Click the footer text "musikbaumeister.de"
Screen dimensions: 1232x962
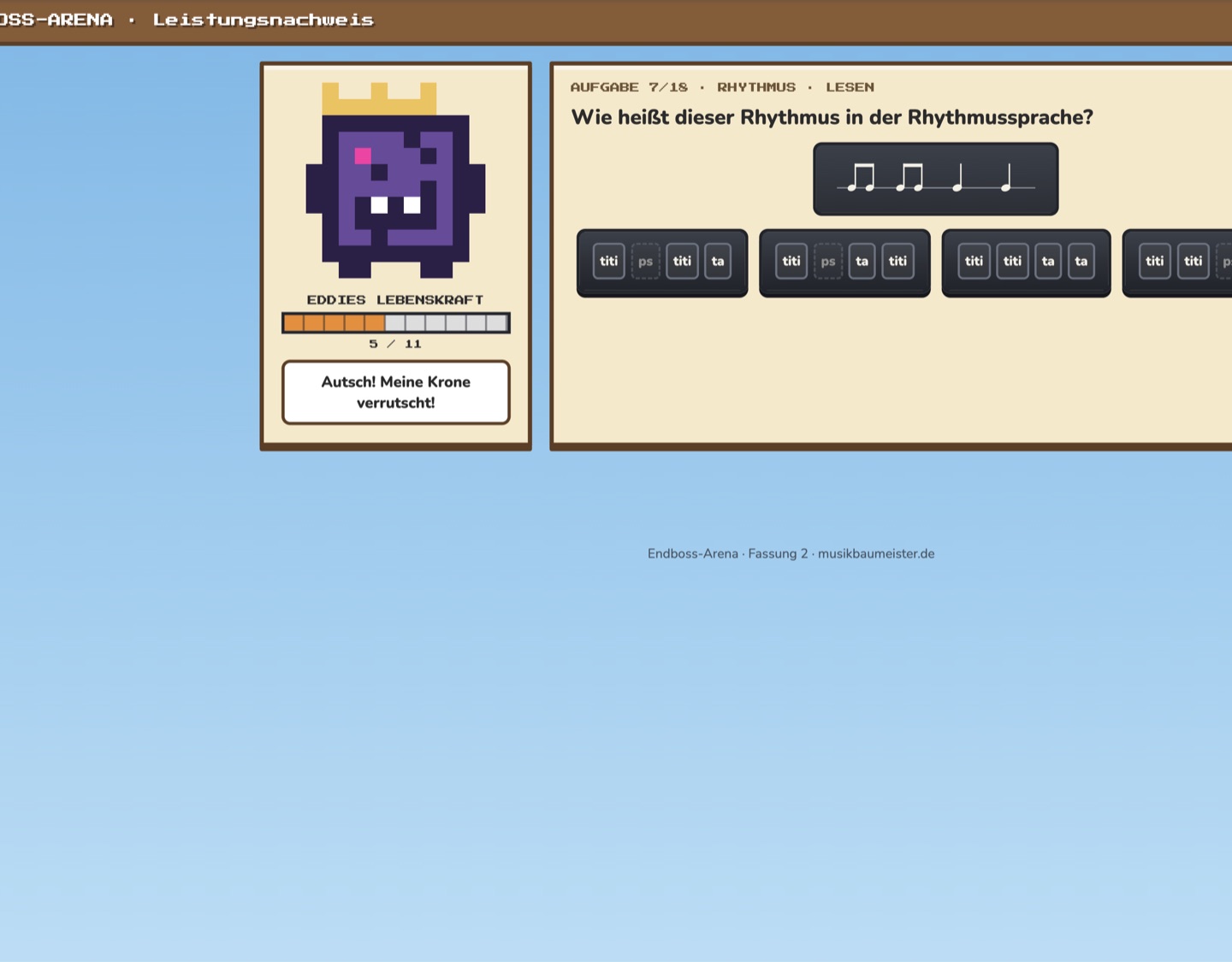click(x=876, y=553)
